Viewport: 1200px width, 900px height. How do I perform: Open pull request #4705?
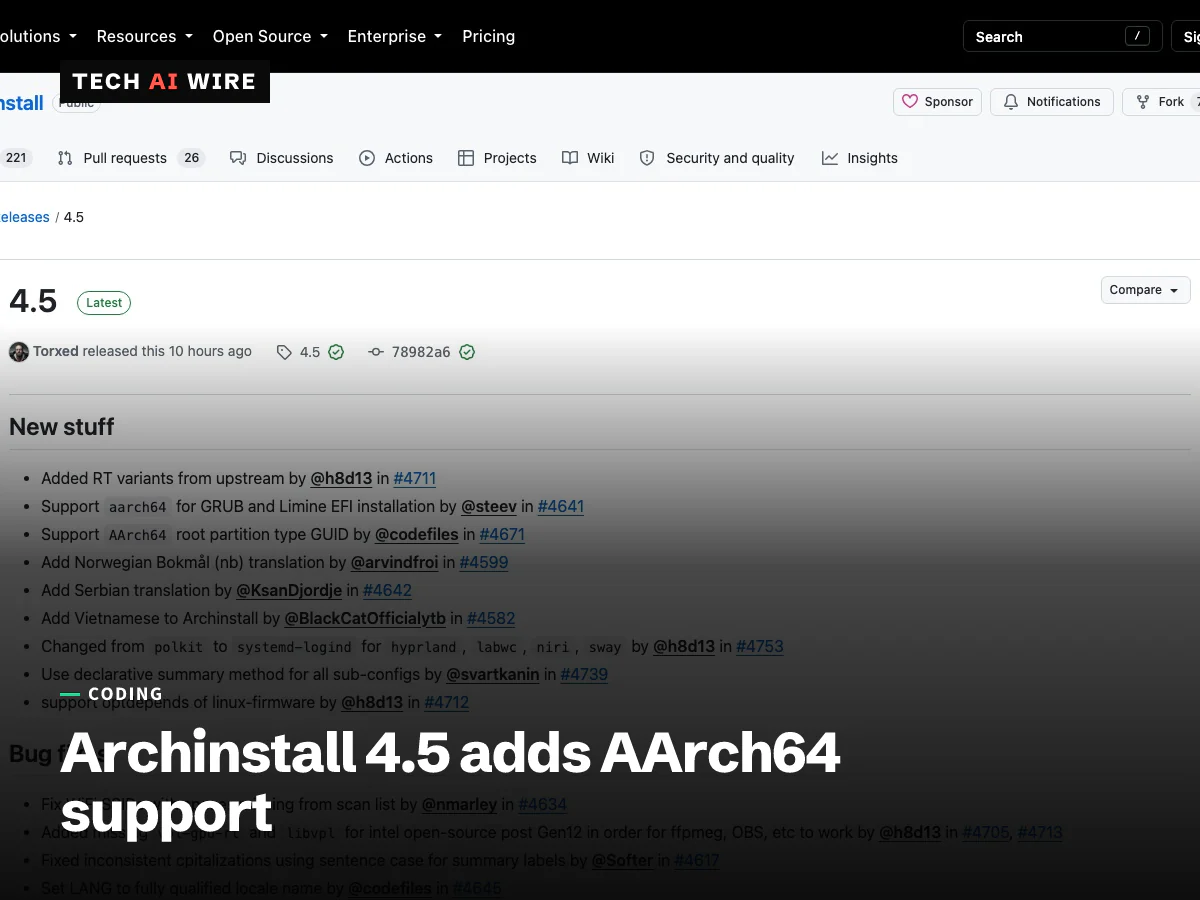tap(986, 832)
